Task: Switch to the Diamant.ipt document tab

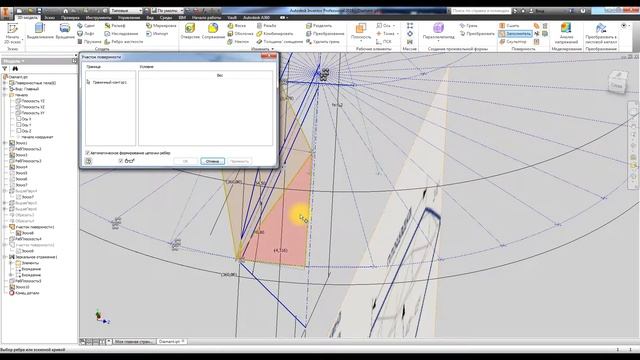Action: point(171,341)
